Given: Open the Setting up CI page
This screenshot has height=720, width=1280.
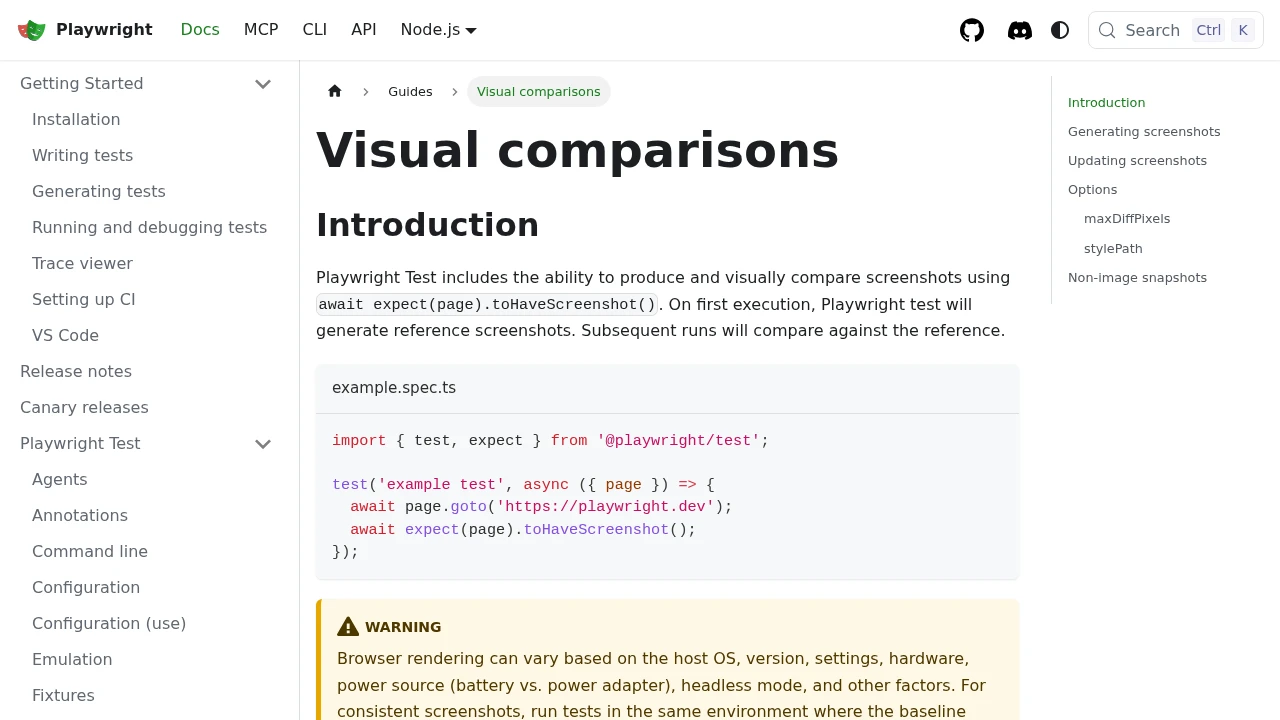Looking at the screenshot, I should click(x=84, y=300).
